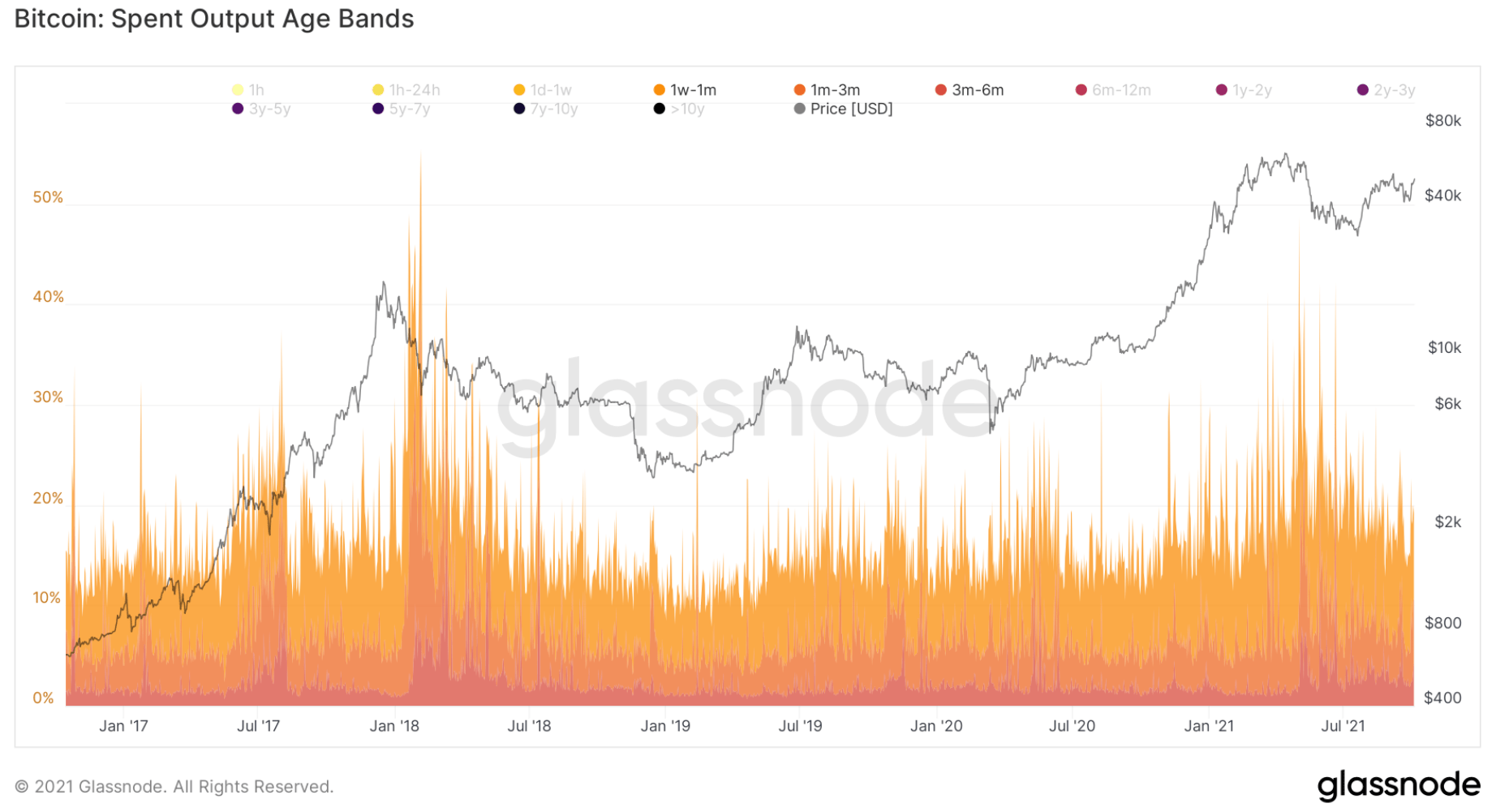The image size is (1496, 812).
Task: Click the Price [USD] legend label
Action: (851, 109)
